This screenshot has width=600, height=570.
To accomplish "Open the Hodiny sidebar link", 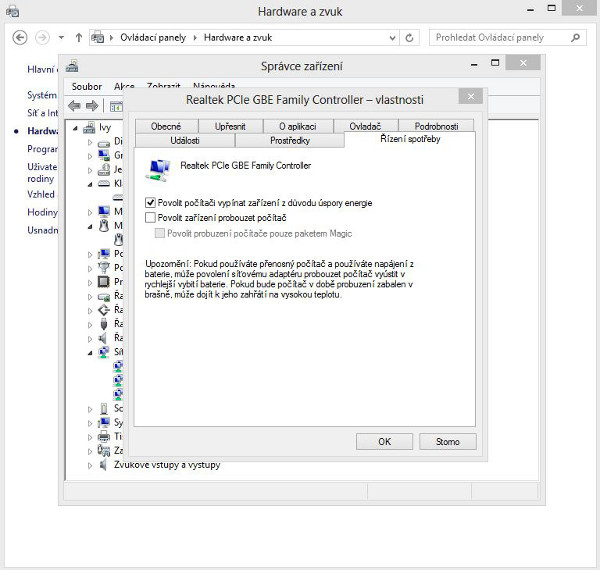I will (42, 212).
